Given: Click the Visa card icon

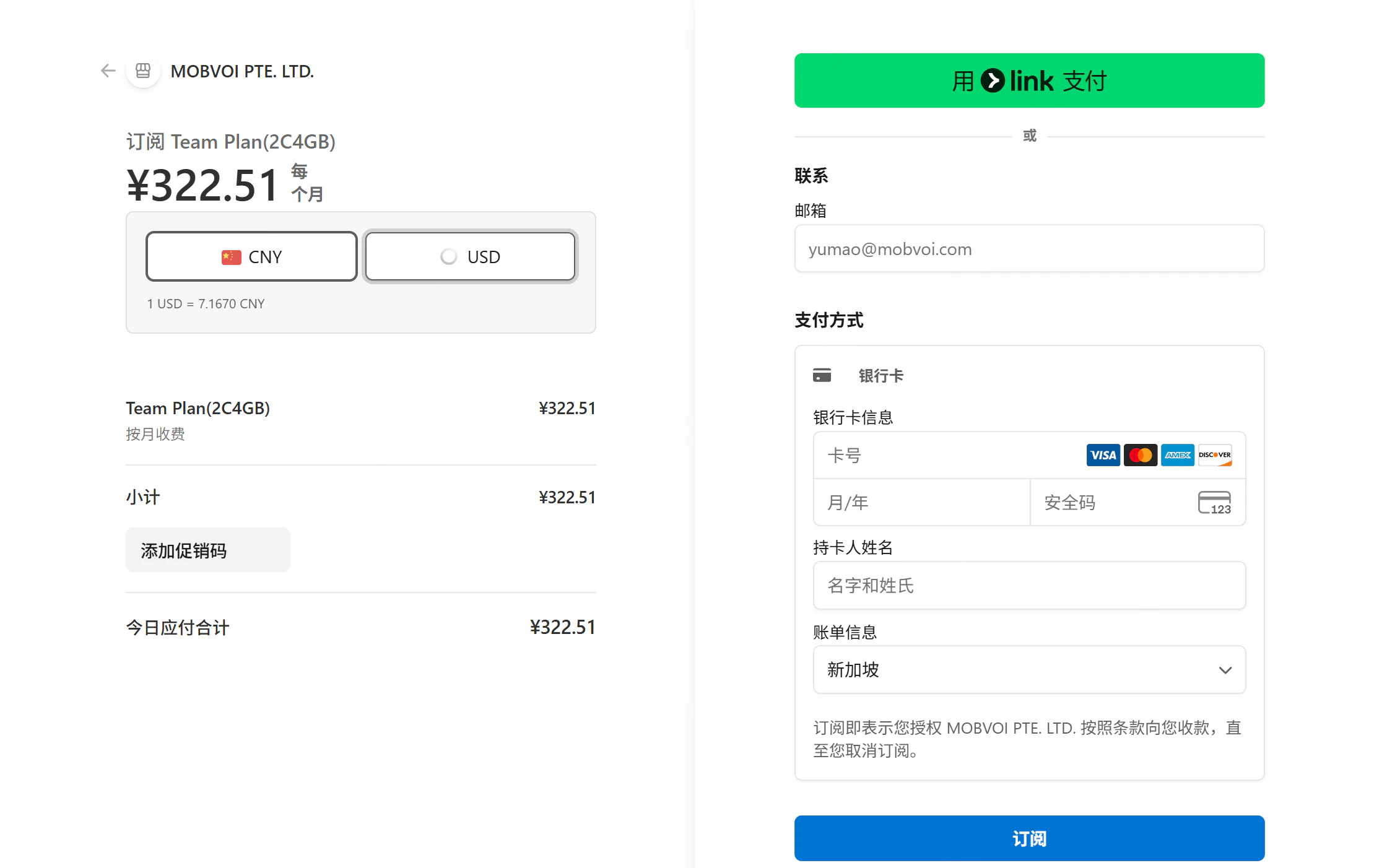Looking at the screenshot, I should click(x=1103, y=455).
